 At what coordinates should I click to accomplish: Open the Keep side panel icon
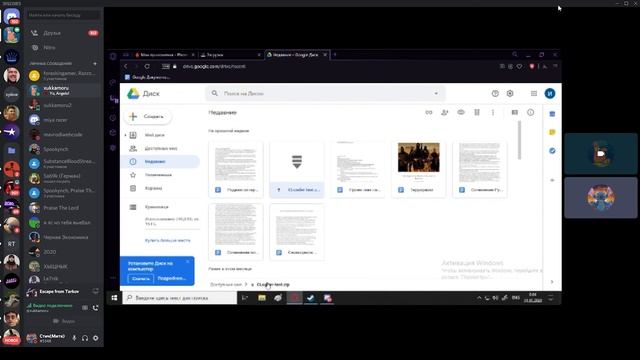[552, 132]
